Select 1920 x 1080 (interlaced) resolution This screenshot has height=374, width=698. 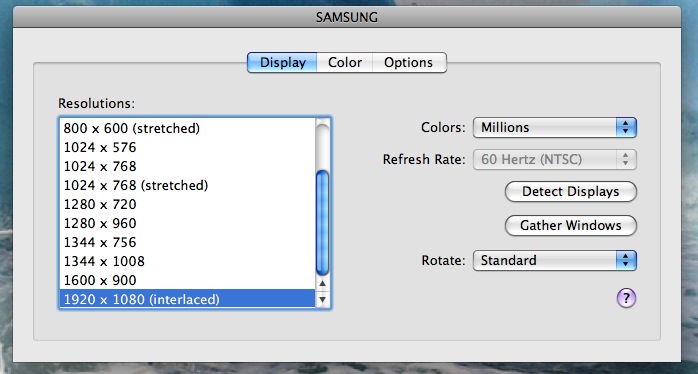point(187,299)
